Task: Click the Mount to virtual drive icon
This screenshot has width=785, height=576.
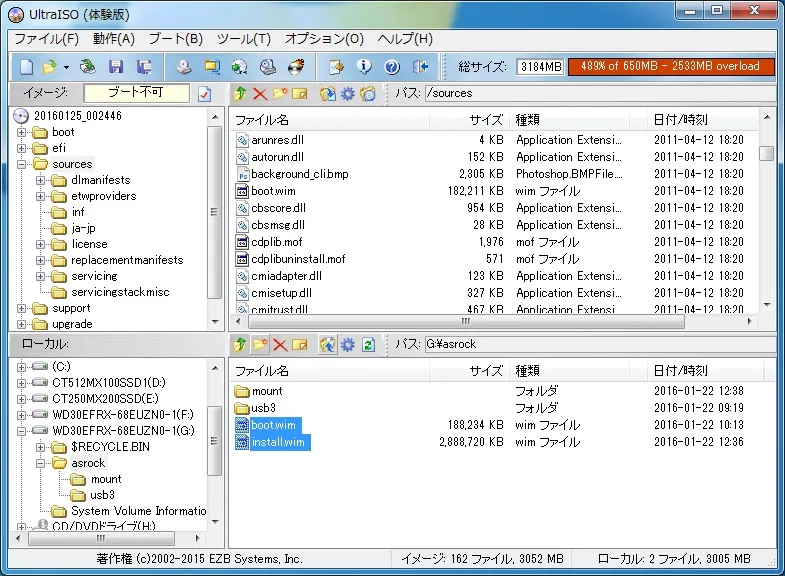Action: click(268, 67)
